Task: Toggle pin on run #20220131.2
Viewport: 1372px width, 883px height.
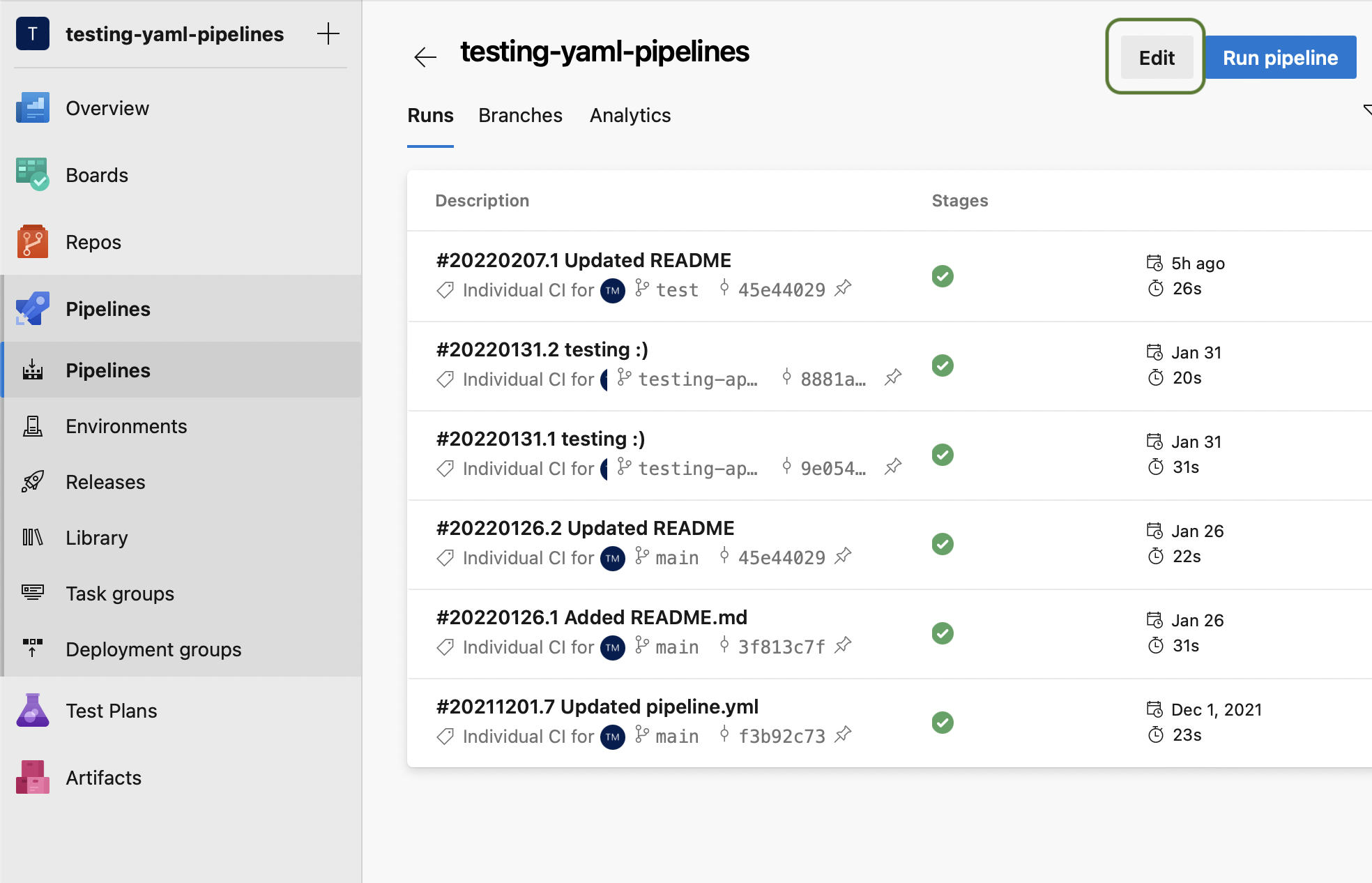Action: tap(893, 378)
